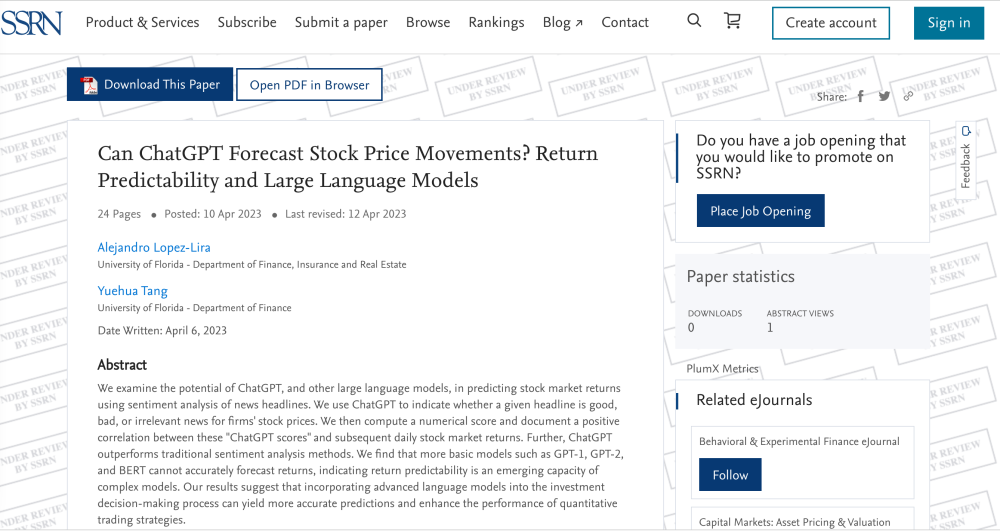The width and height of the screenshot is (1000, 531).
Task: Click the DOWNLOADS count label
Action: pos(714,313)
